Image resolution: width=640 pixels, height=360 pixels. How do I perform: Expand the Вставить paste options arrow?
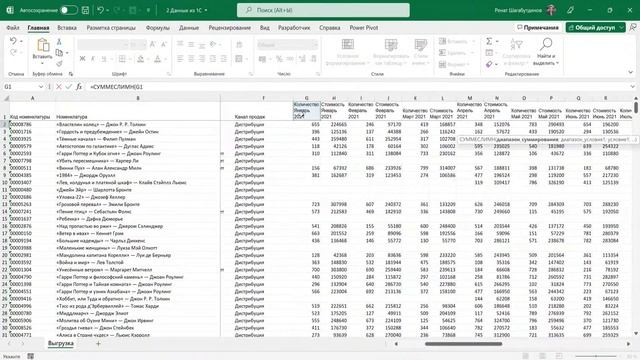[x=42, y=63]
